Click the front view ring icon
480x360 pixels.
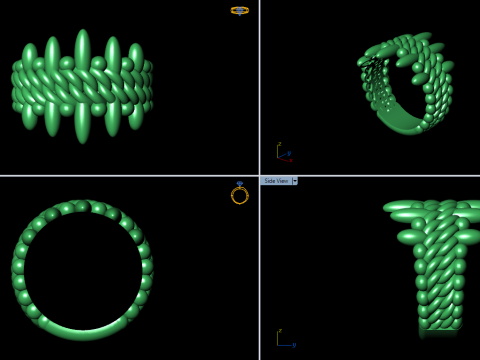[x=240, y=11]
